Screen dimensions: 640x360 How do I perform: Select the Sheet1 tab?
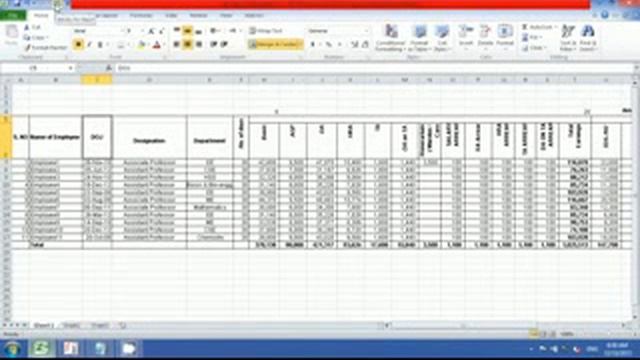(x=44, y=325)
